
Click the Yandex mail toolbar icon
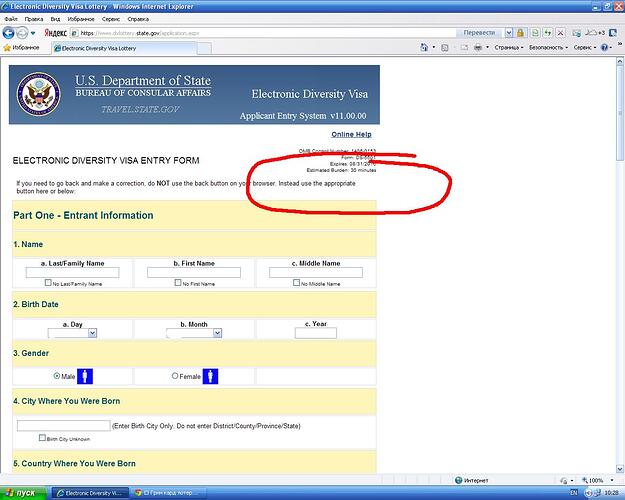(x=576, y=33)
